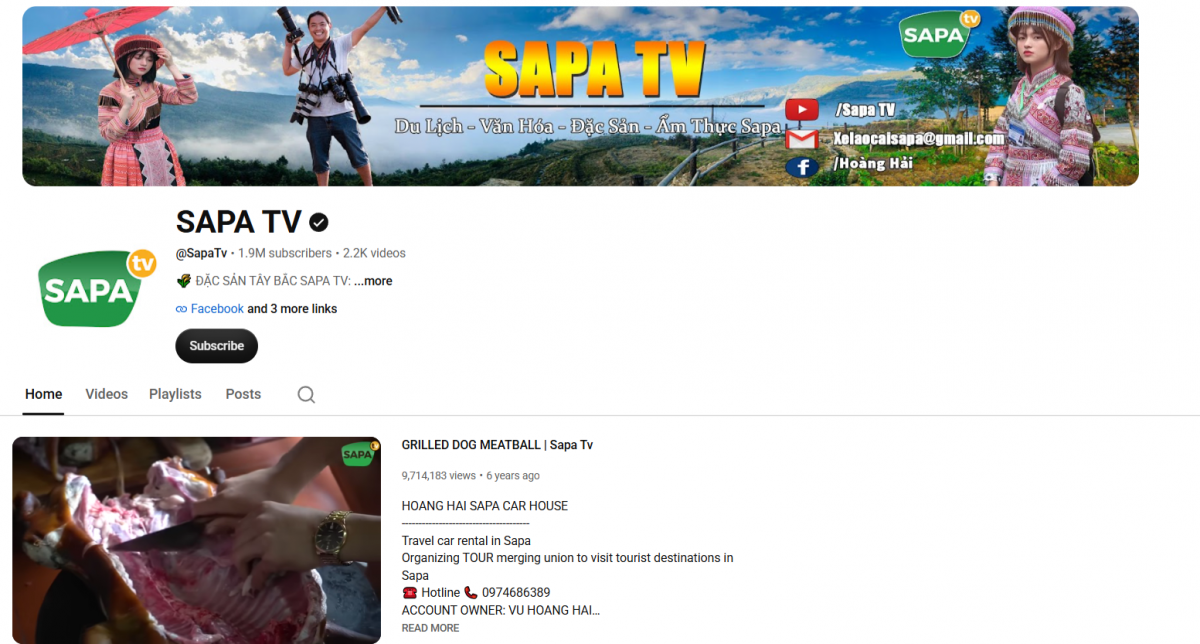This screenshot has width=1200, height=644.
Task: Open the GRILLED DOG MEATBALL video title
Action: (x=497, y=445)
